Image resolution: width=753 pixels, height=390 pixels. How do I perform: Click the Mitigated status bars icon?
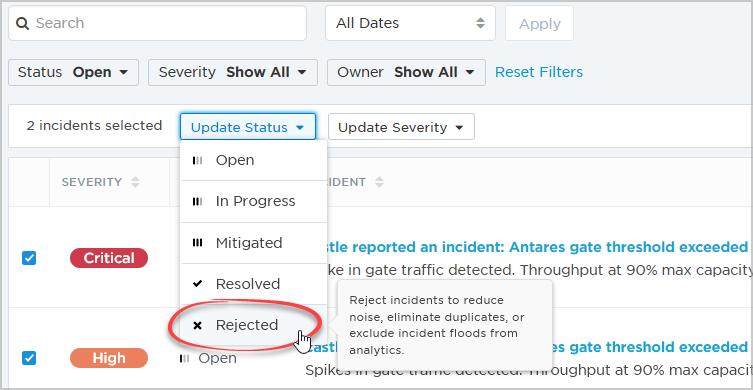(197, 243)
